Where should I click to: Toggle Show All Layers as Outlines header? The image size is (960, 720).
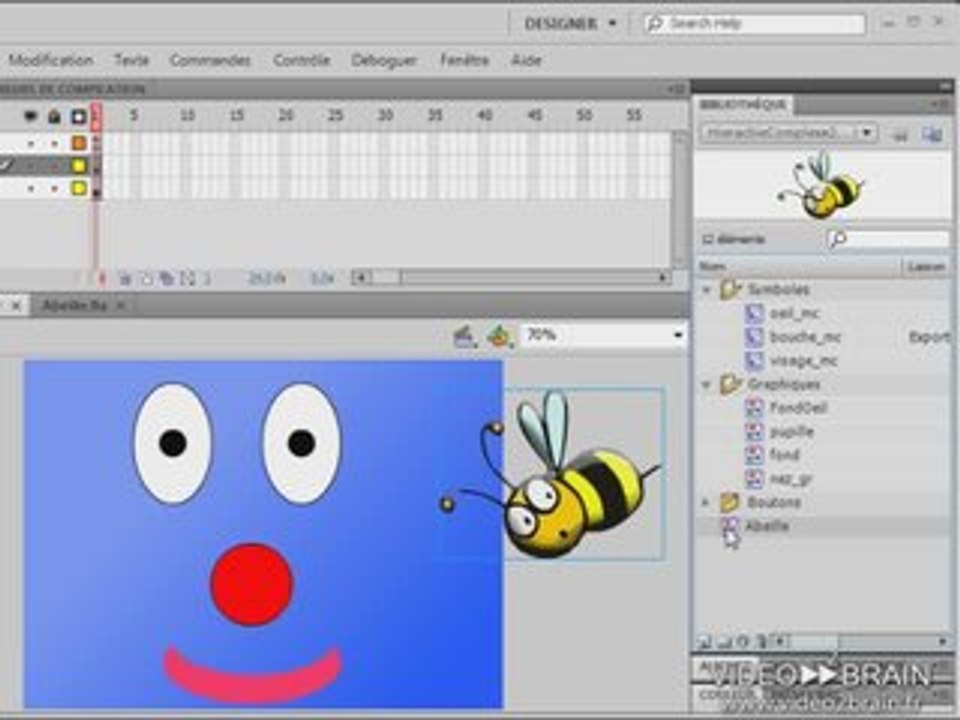[x=79, y=116]
